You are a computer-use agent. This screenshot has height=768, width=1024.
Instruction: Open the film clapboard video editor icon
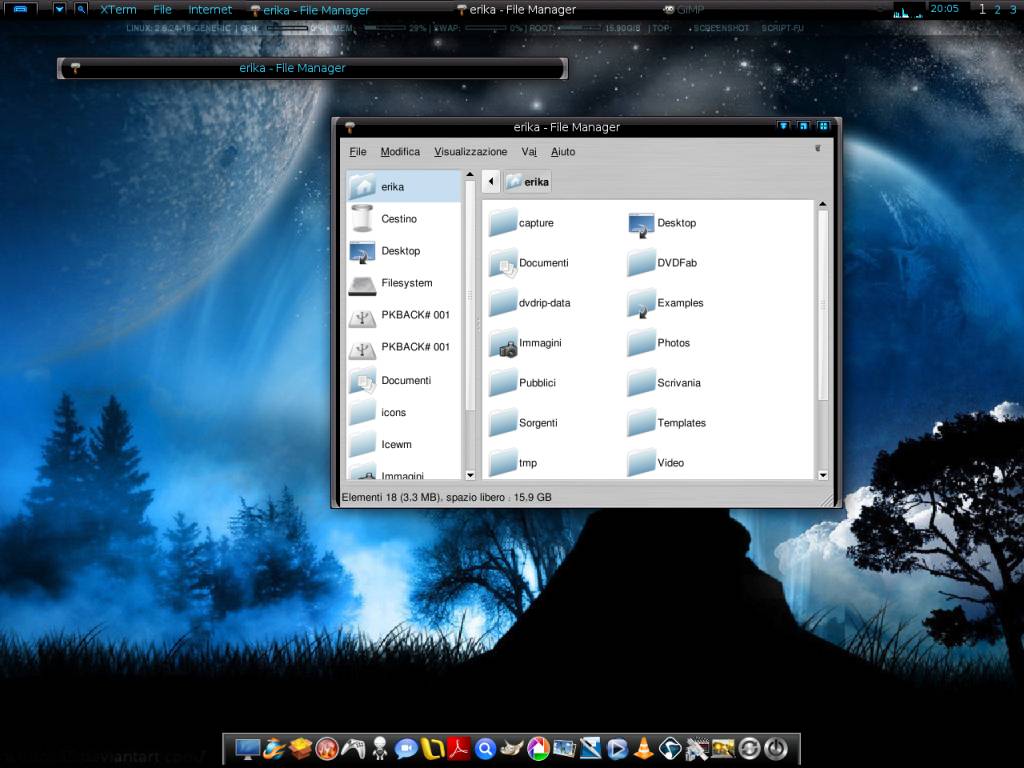pyautogui.click(x=697, y=748)
